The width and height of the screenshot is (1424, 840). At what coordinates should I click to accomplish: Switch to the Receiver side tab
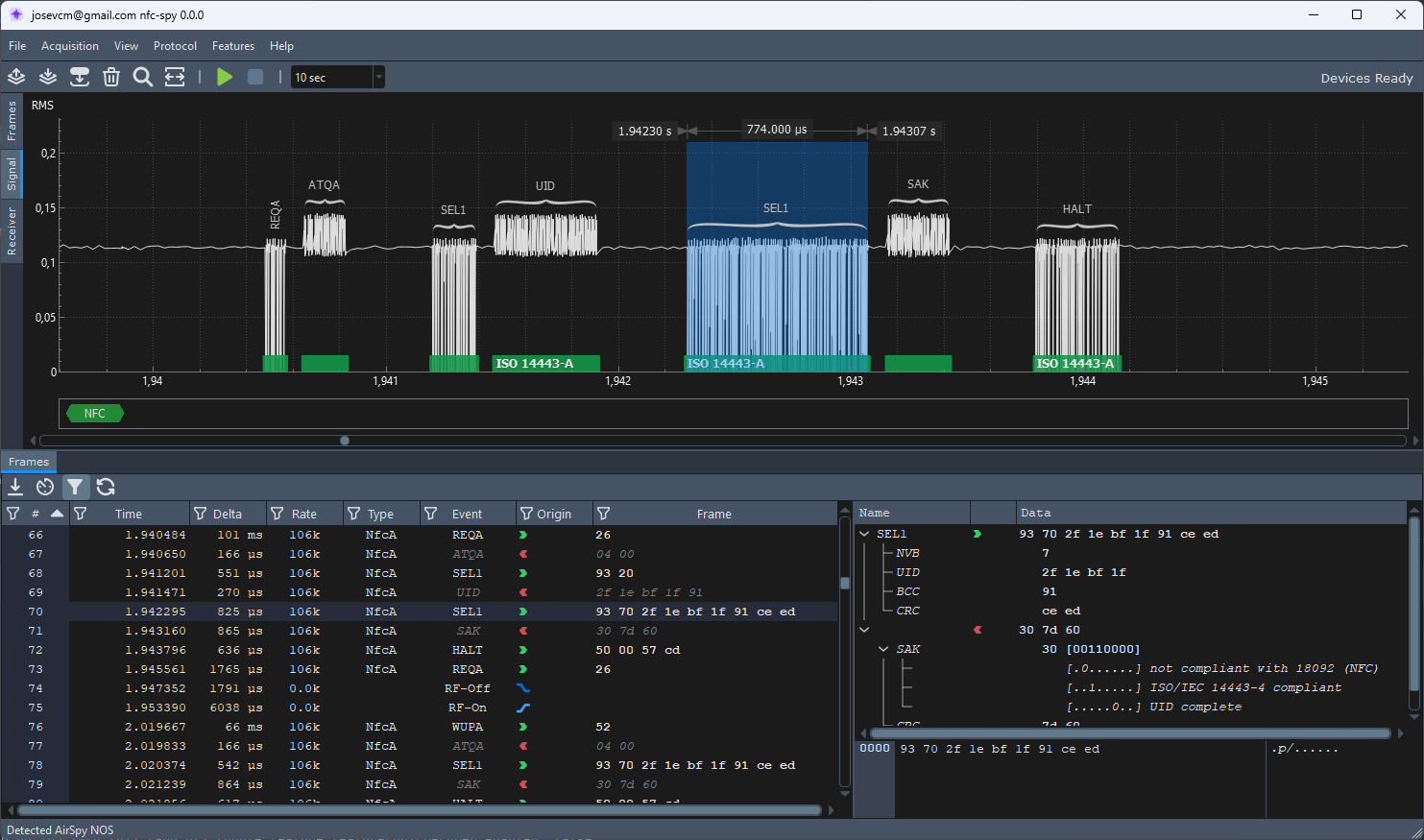(x=12, y=230)
